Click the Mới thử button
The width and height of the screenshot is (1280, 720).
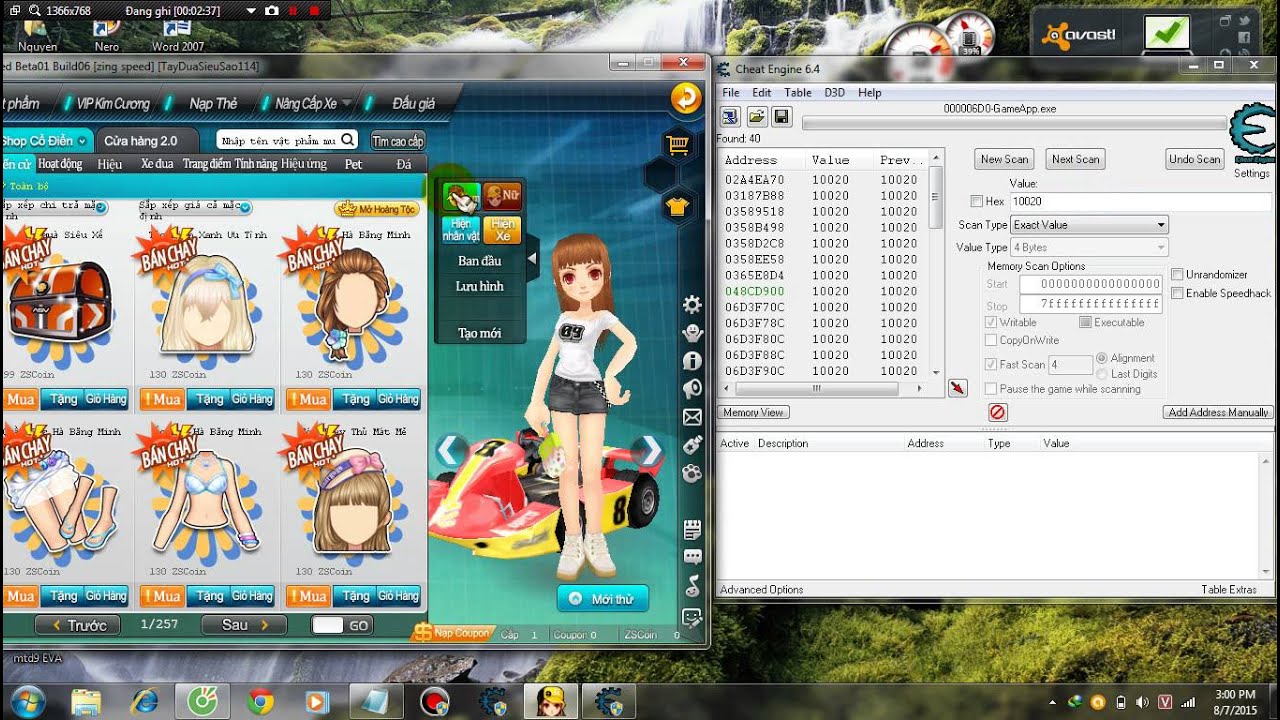click(x=603, y=599)
